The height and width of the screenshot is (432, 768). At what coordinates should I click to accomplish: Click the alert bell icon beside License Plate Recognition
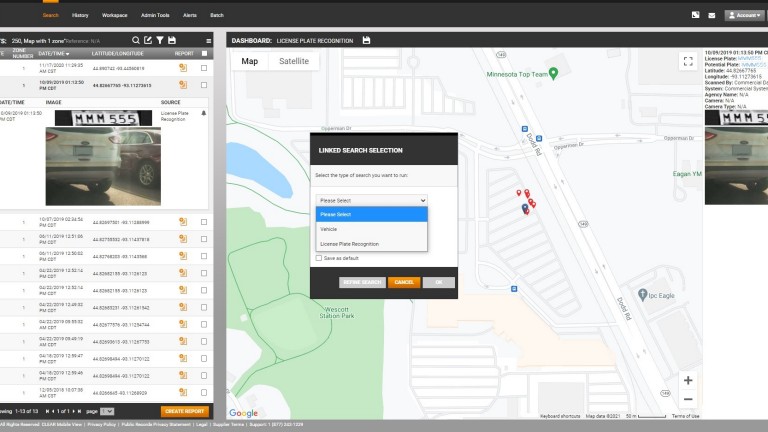pyautogui.click(x=204, y=113)
